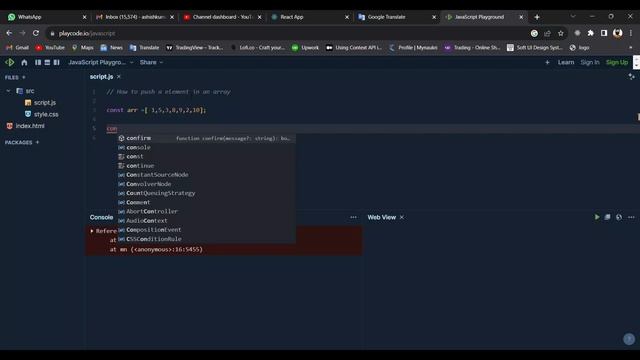Select the Console panel tab
640x360 pixels.
101,218
